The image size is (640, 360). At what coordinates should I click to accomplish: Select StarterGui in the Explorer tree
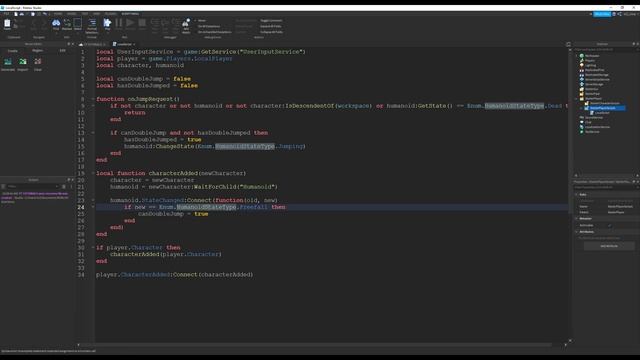click(591, 89)
